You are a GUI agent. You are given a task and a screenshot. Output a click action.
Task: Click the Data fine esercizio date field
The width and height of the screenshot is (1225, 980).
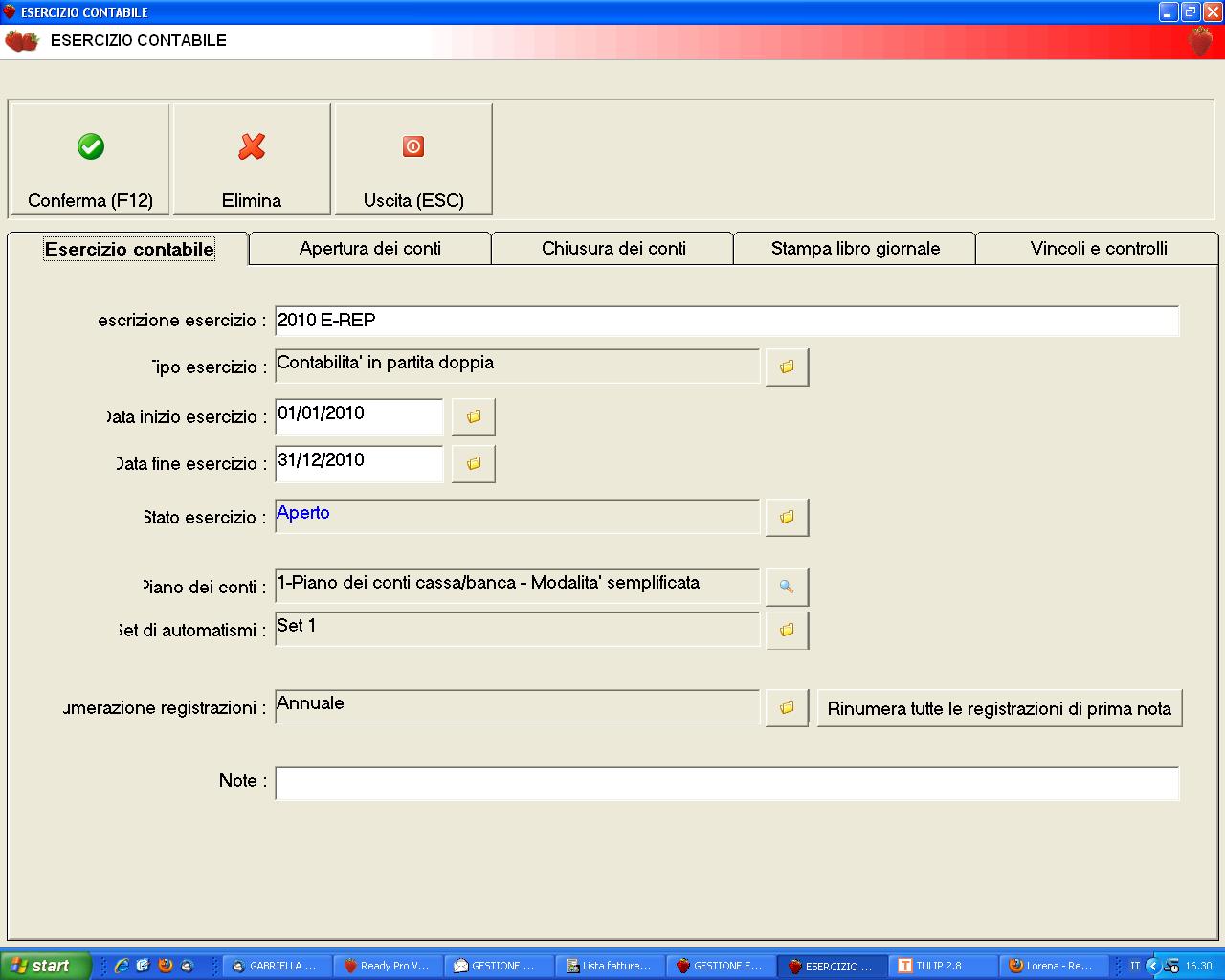pos(359,463)
